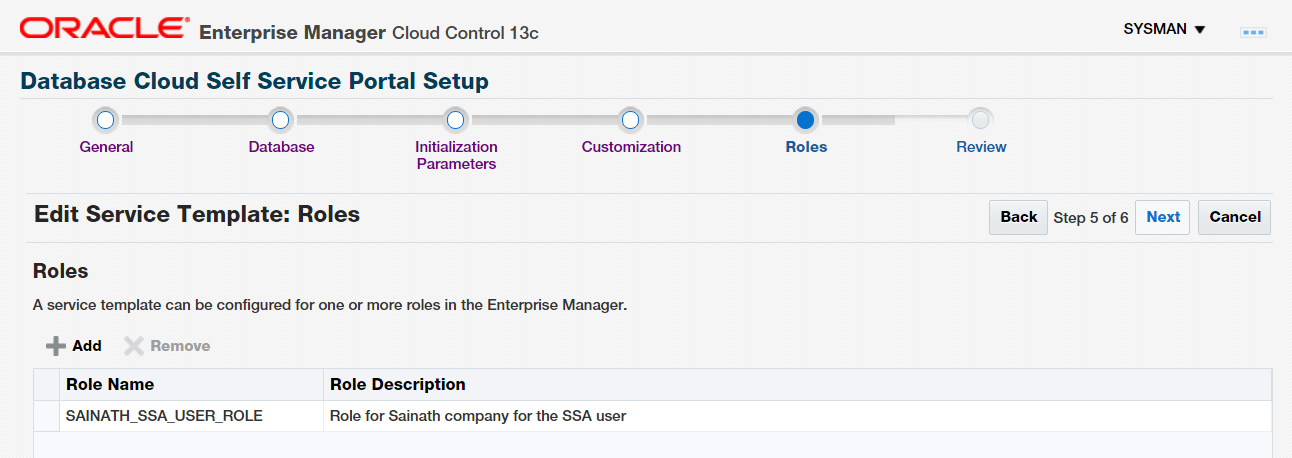
Task: Go to the Initialization Parameters step circle
Action: 456,120
